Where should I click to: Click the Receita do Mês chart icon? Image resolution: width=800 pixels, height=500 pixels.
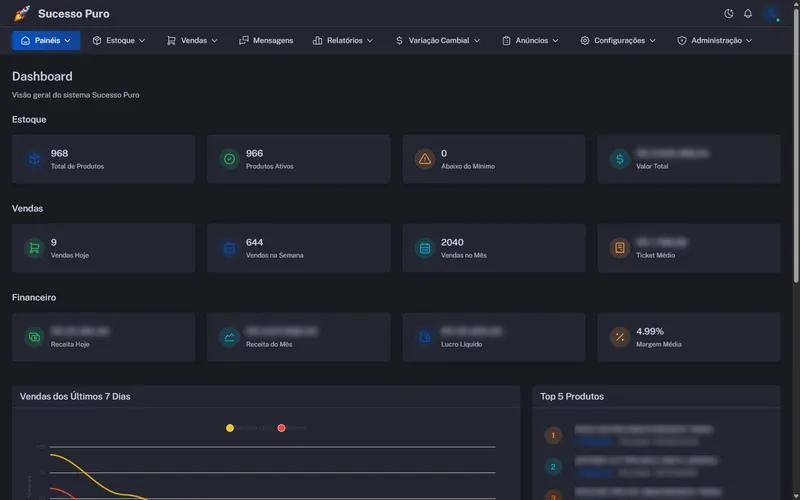(x=230, y=337)
